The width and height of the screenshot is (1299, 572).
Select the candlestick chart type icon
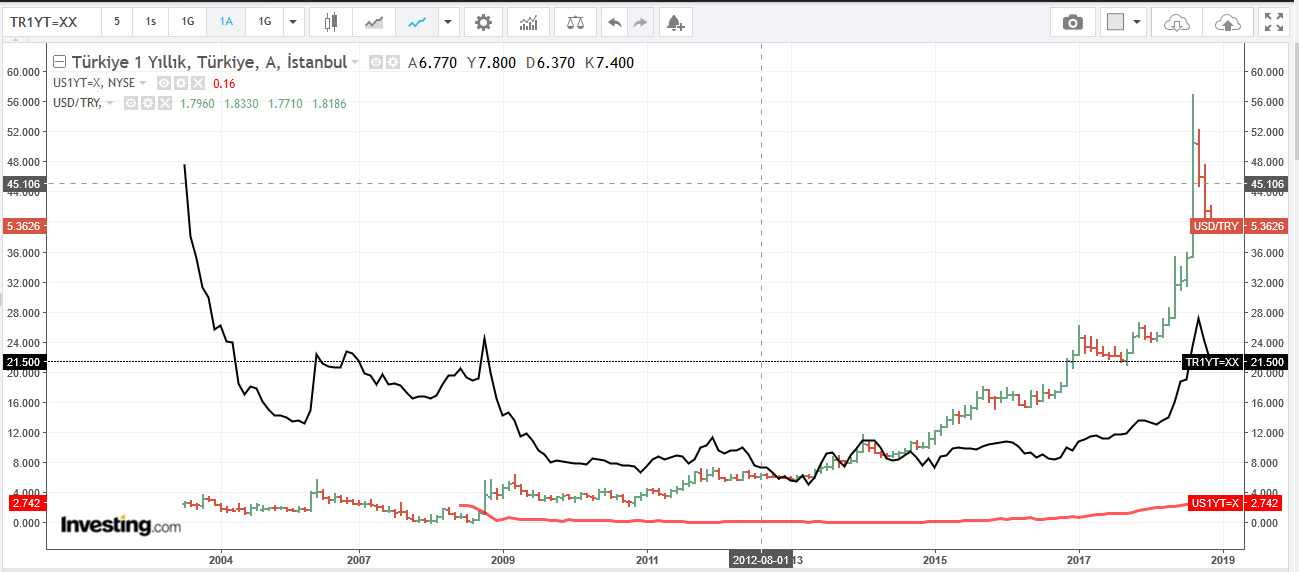point(332,22)
